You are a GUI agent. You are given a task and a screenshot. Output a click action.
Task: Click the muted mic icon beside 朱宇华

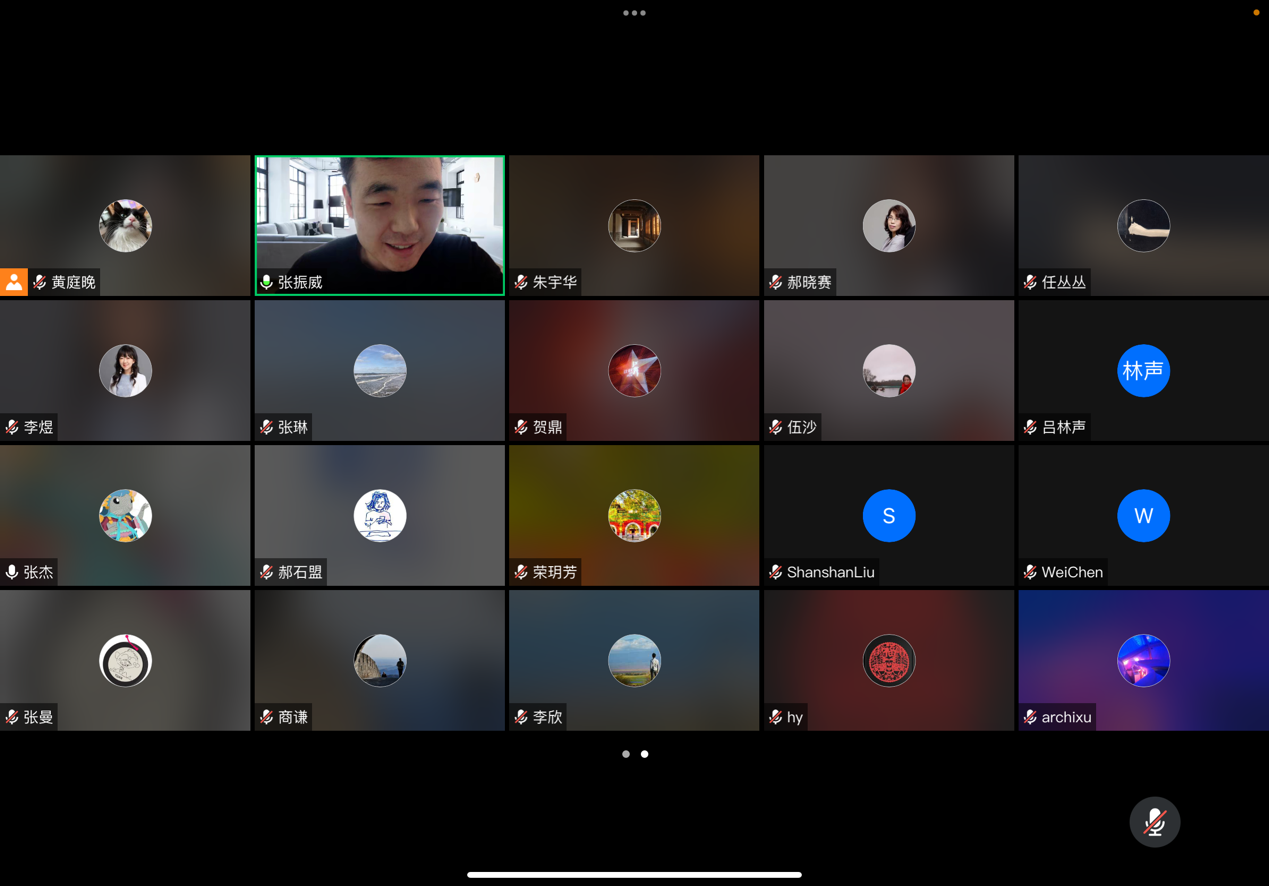coord(521,283)
